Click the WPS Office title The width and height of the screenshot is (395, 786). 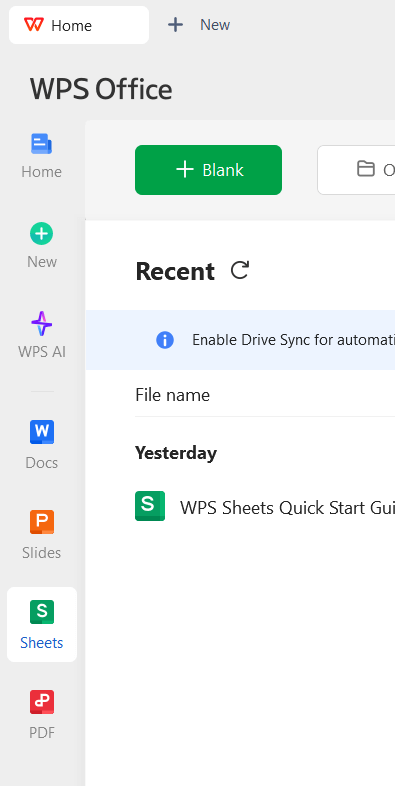[101, 89]
